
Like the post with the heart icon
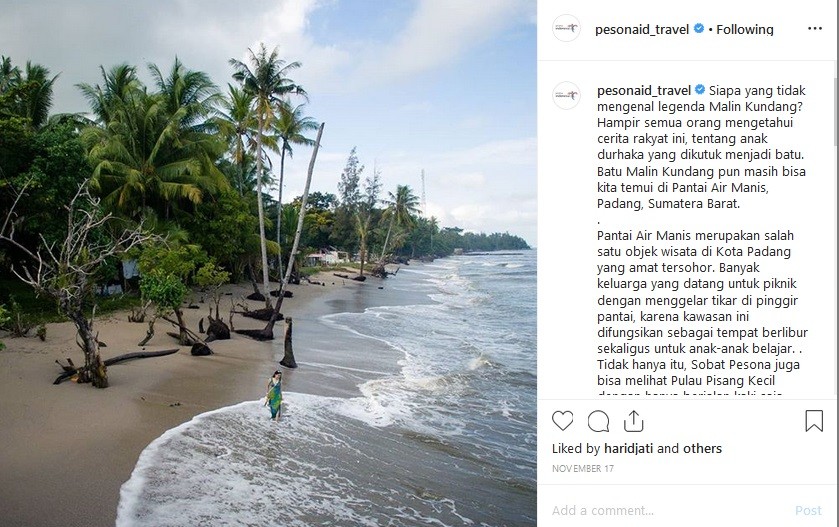pyautogui.click(x=563, y=421)
